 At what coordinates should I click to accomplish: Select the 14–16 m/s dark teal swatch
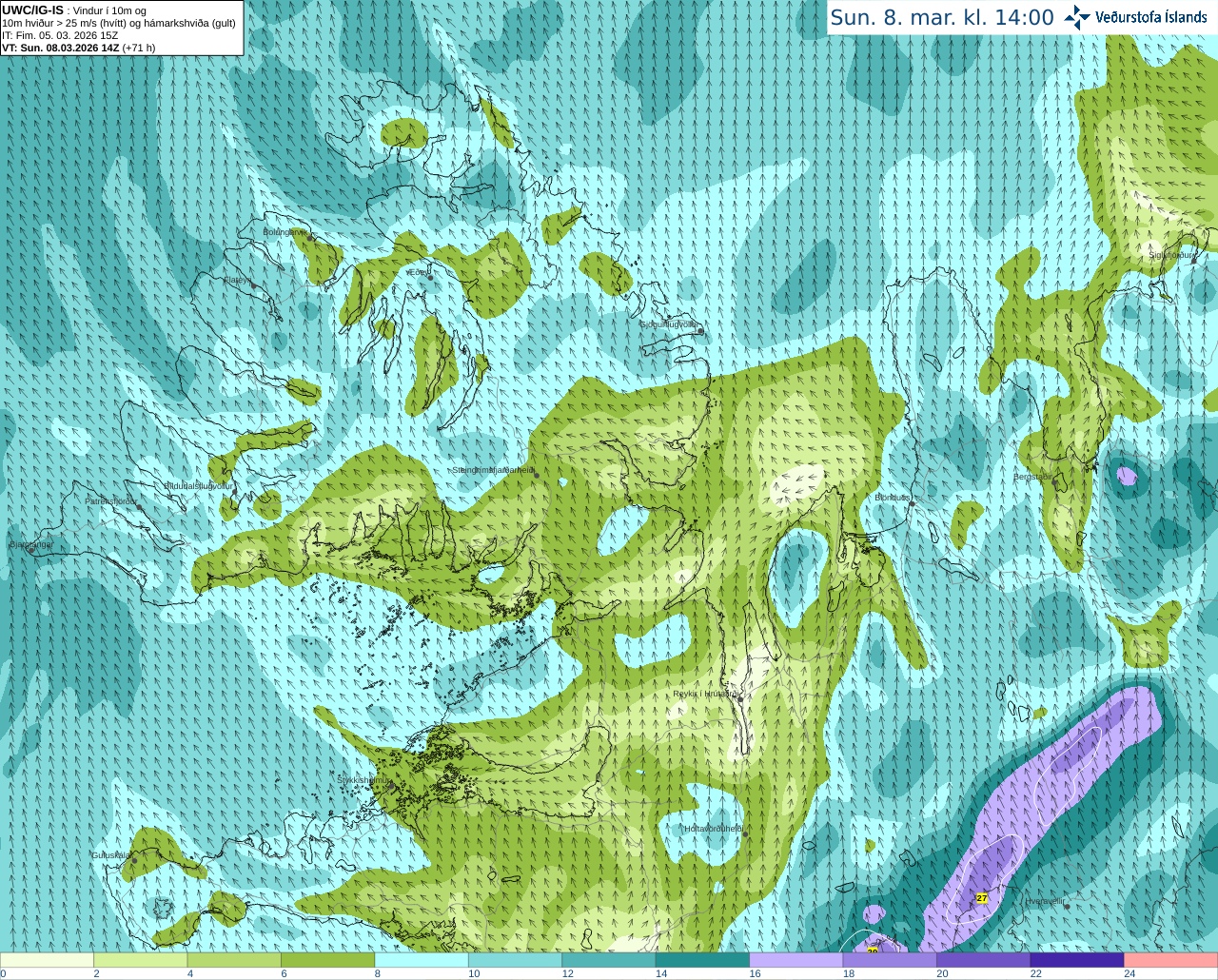[x=702, y=960]
